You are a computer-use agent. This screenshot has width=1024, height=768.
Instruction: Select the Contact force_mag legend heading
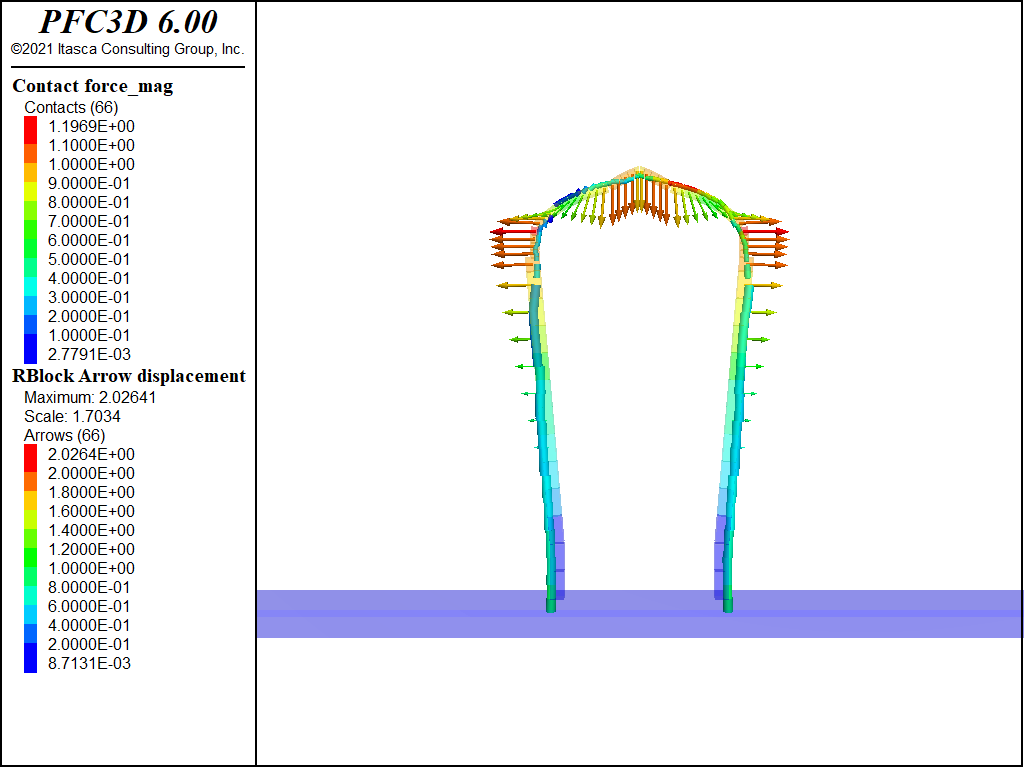[x=92, y=86]
